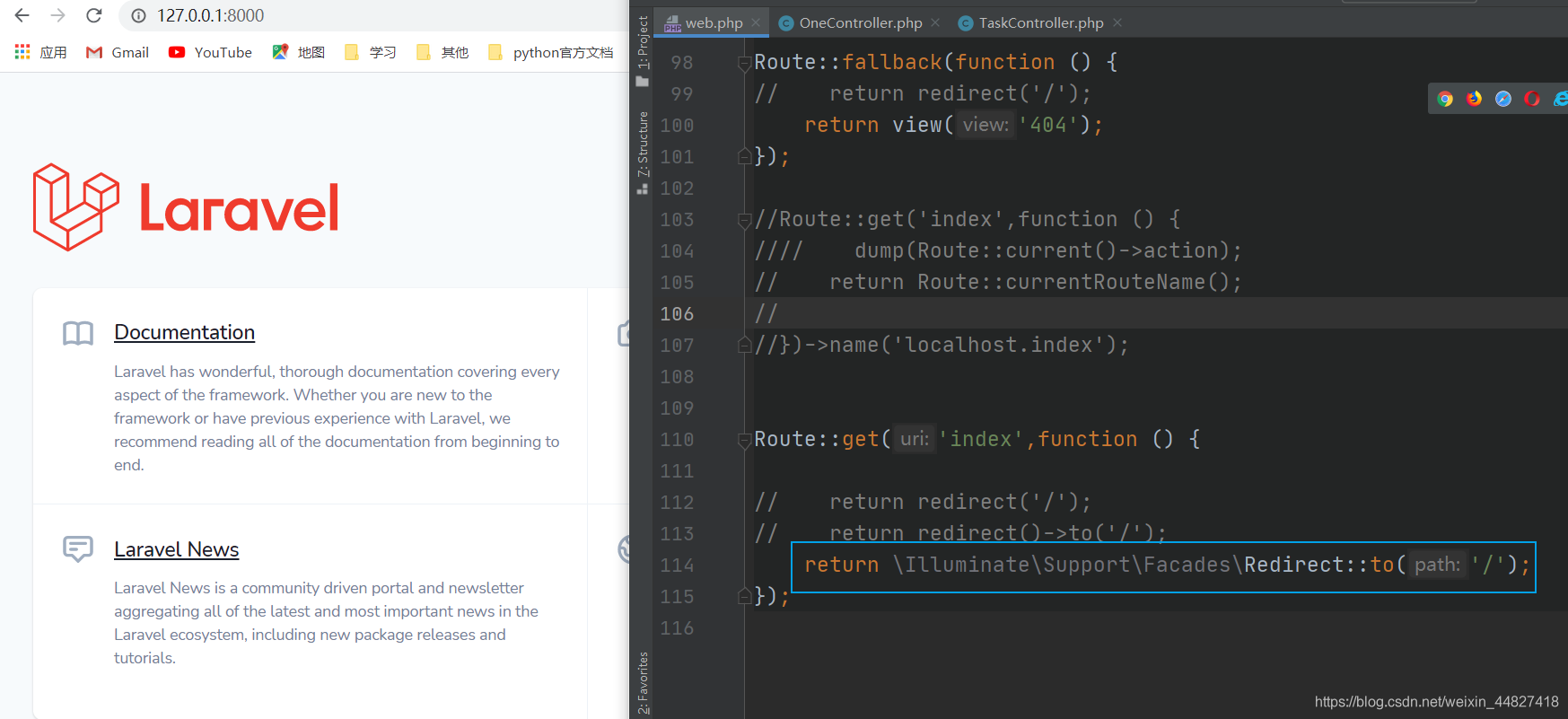This screenshot has width=1568, height=719.
Task: Click the Route::currentRouteName() comment line
Action: [x=998, y=282]
